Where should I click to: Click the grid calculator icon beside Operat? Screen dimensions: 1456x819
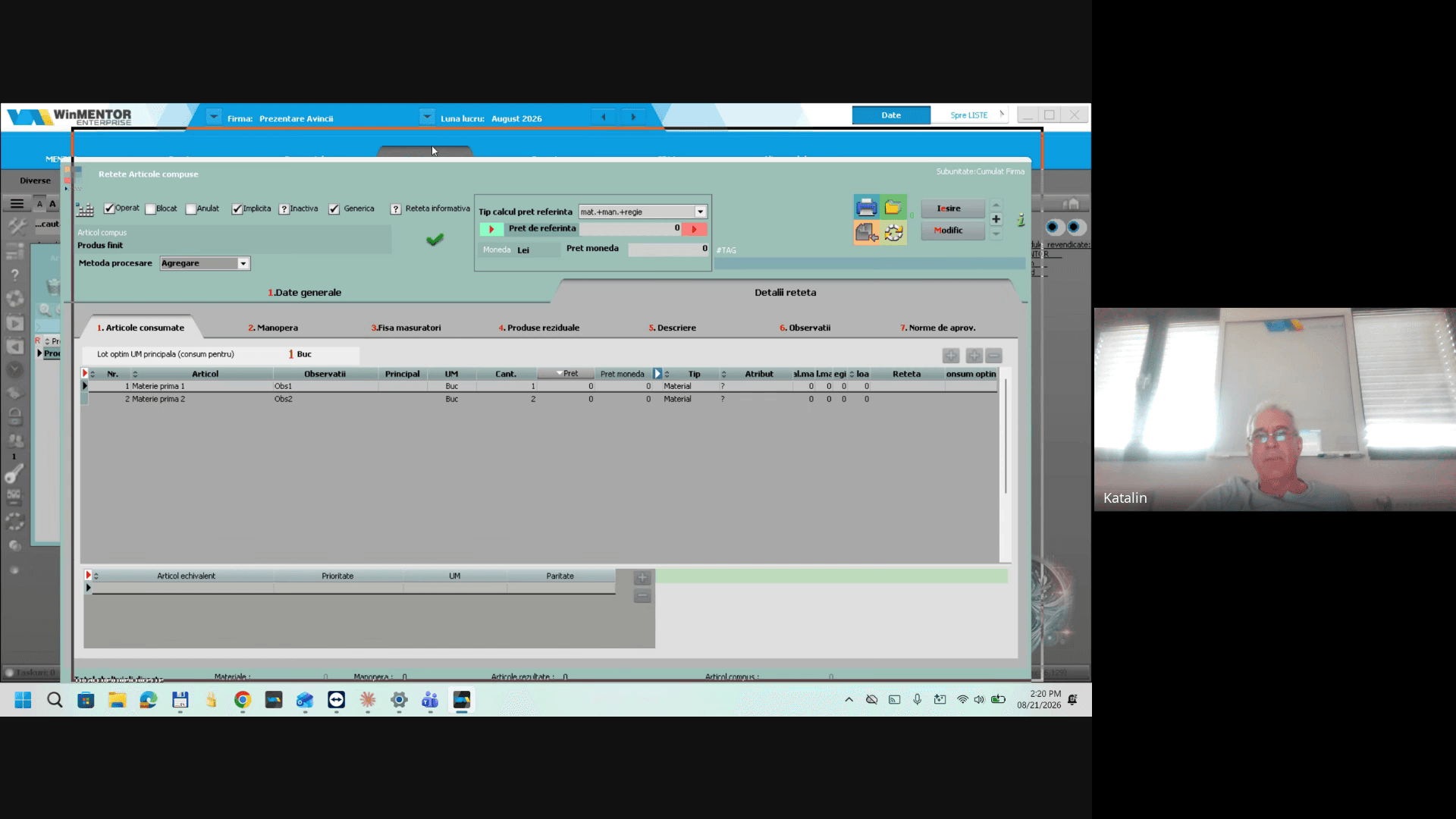pos(85,210)
